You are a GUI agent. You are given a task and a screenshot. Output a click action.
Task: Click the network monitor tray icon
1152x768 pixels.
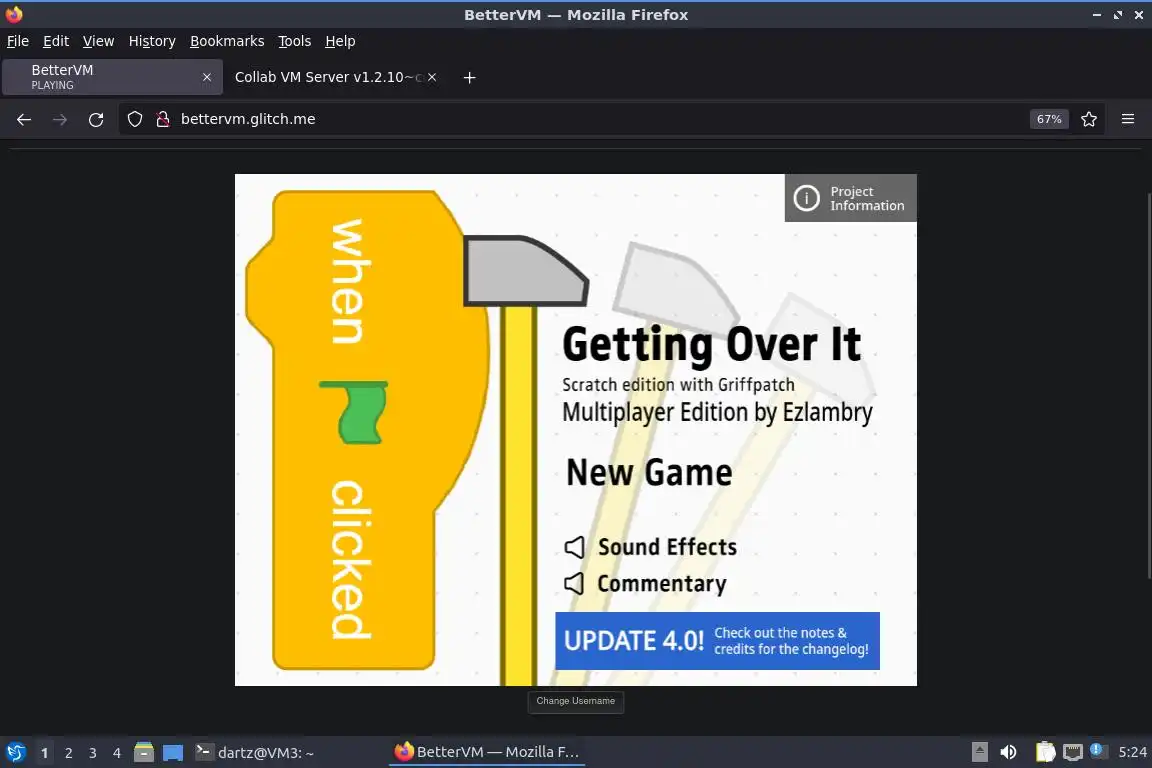[x=1073, y=752]
